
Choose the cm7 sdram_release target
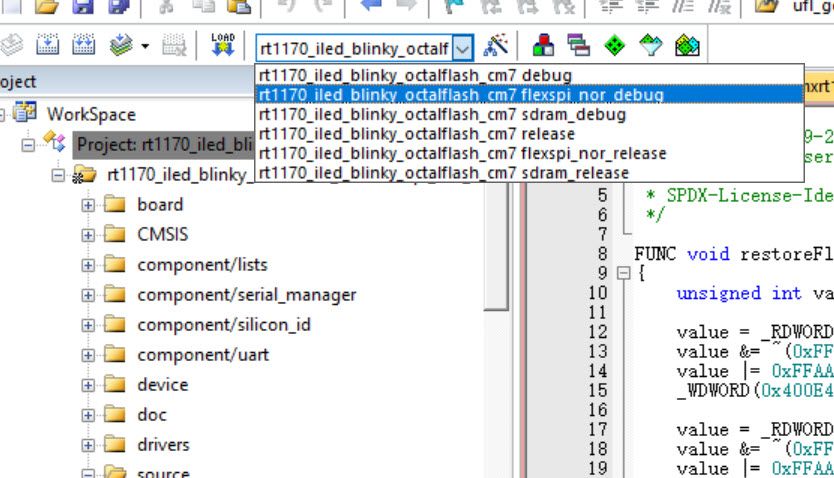point(529,173)
